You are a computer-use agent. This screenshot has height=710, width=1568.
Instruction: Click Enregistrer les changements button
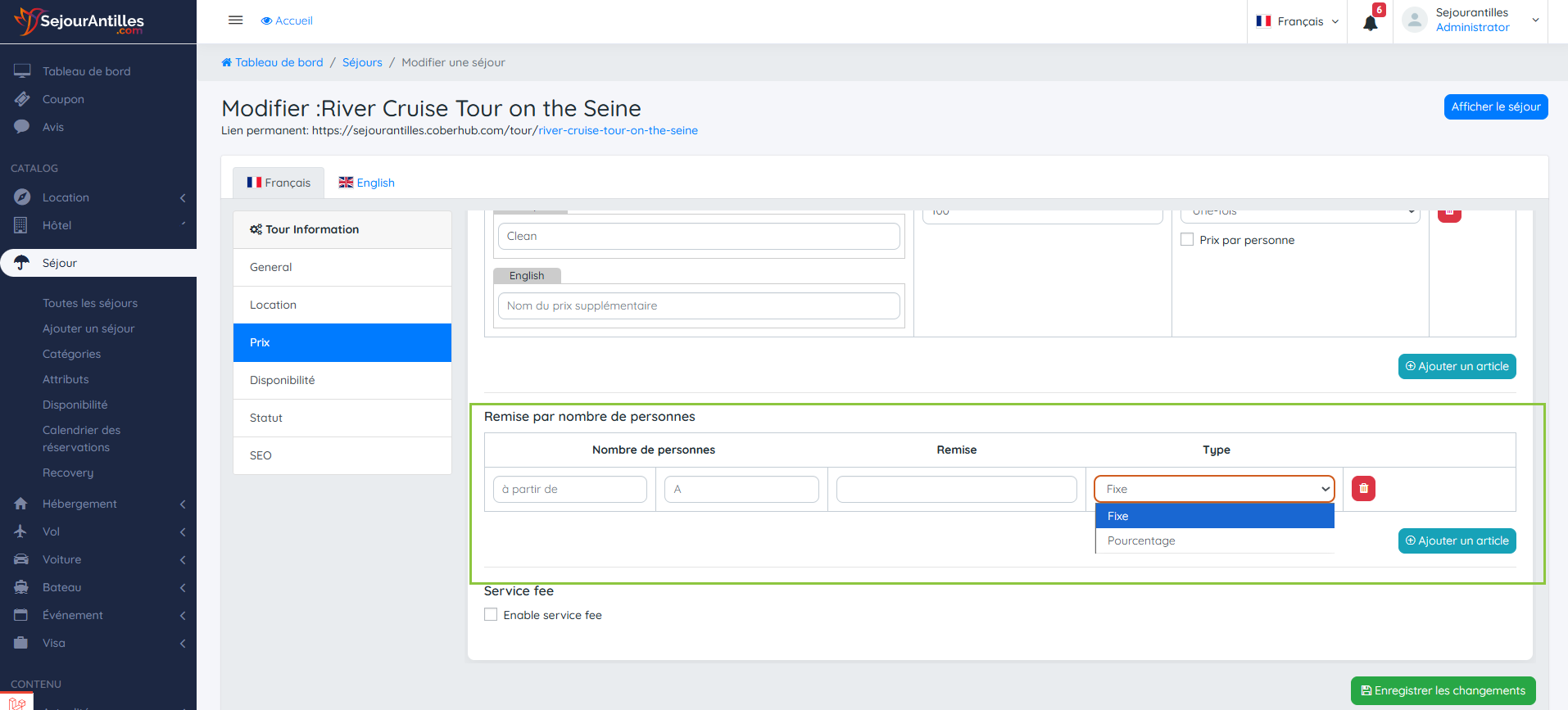click(1443, 690)
